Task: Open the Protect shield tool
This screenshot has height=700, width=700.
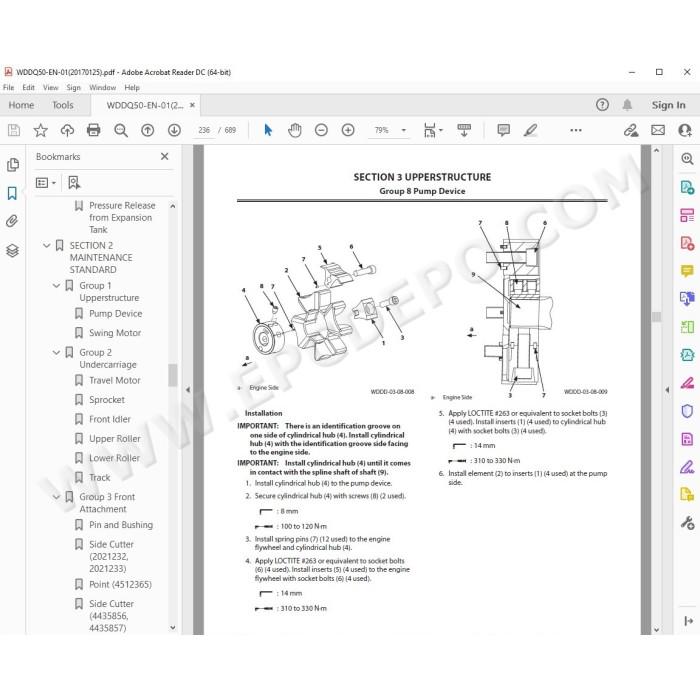Action: [687, 411]
